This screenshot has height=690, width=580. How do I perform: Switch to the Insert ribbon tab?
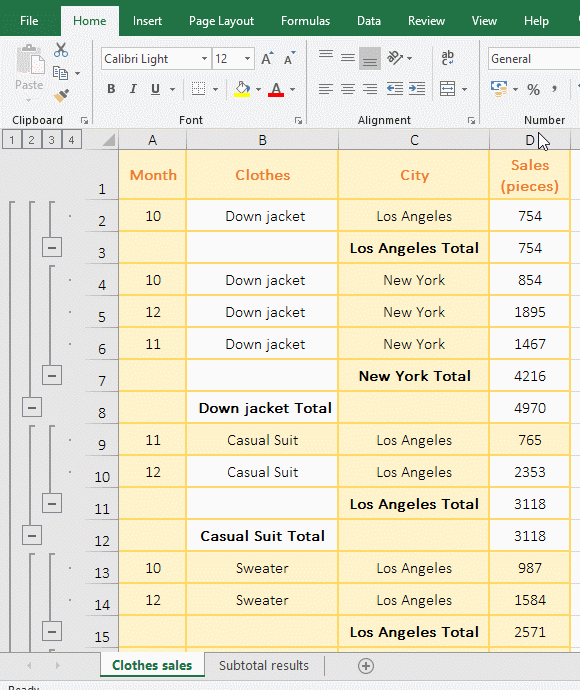point(147,21)
